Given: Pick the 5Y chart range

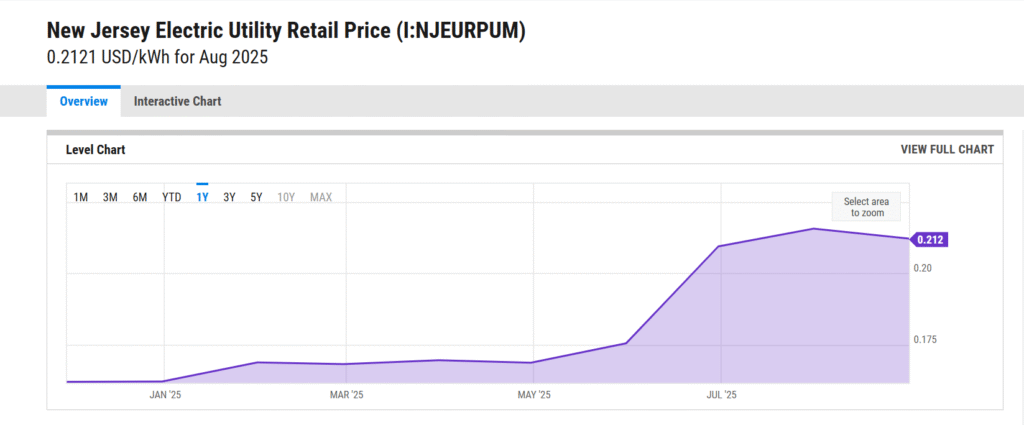Looking at the screenshot, I should [256, 197].
